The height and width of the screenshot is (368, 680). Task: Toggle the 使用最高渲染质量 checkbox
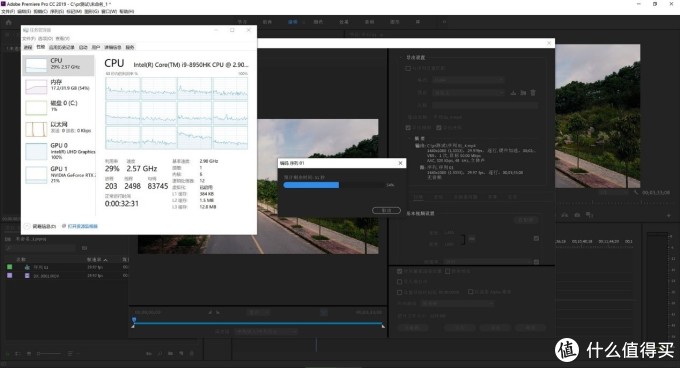tap(399, 271)
